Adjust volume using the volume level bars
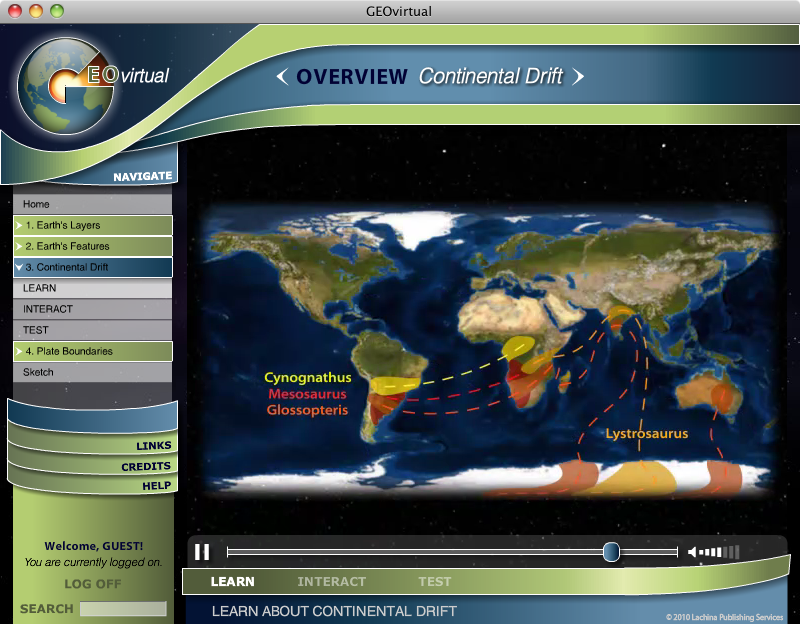 click(719, 552)
